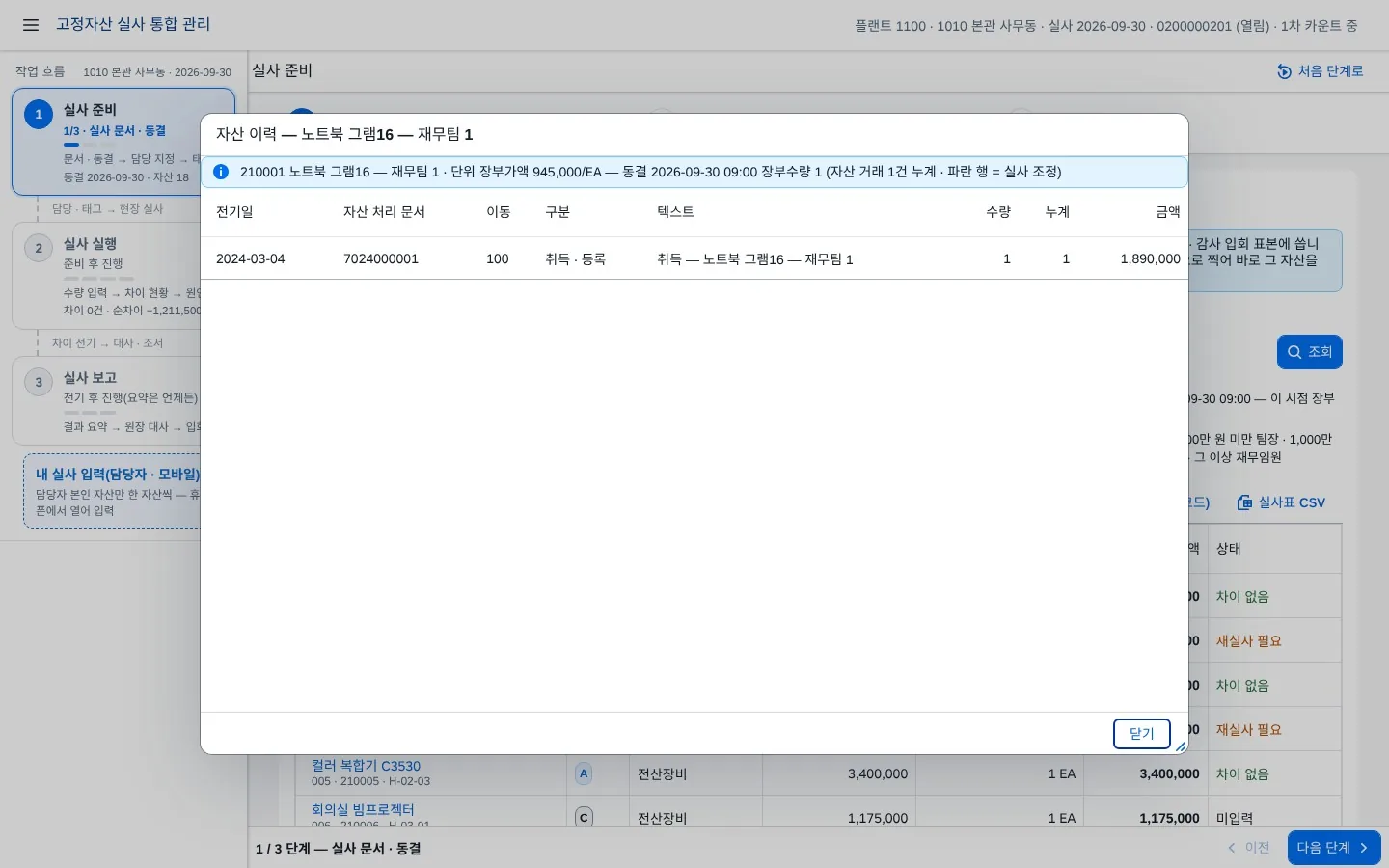Click the 2024-03-04 posting date cell
This screenshot has height=868, width=1389.
pos(251,259)
